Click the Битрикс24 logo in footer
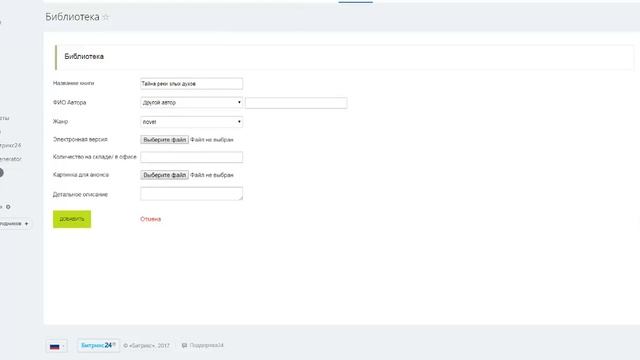The image size is (640, 360). [x=98, y=345]
